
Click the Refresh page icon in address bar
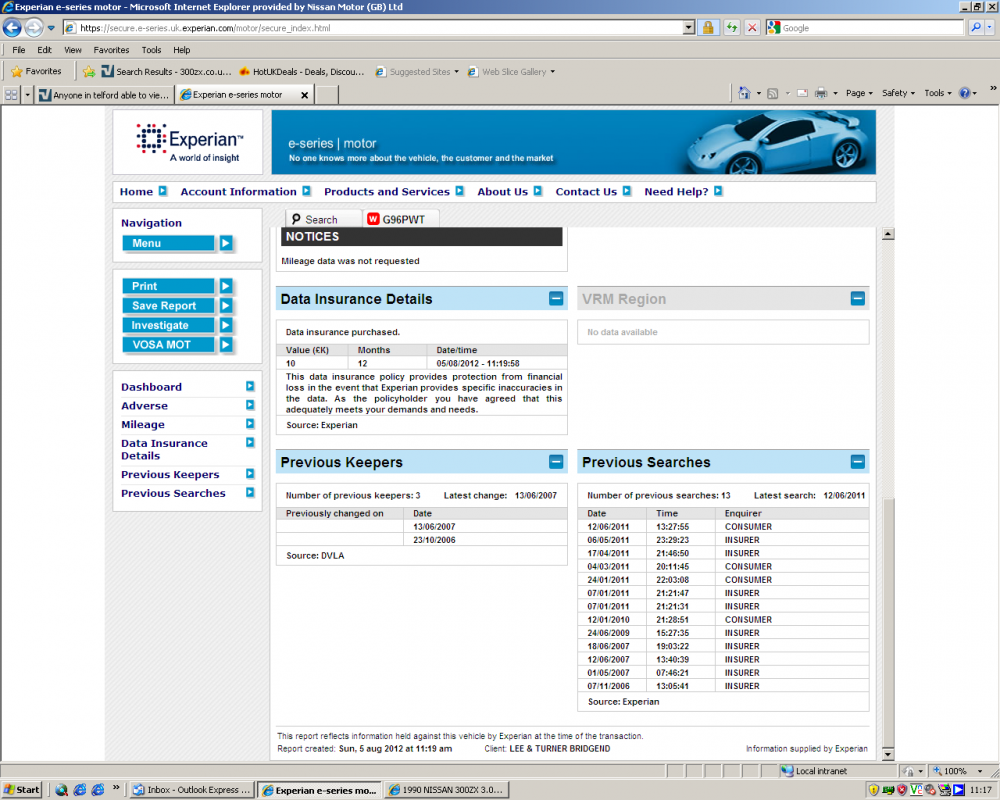tap(732, 28)
